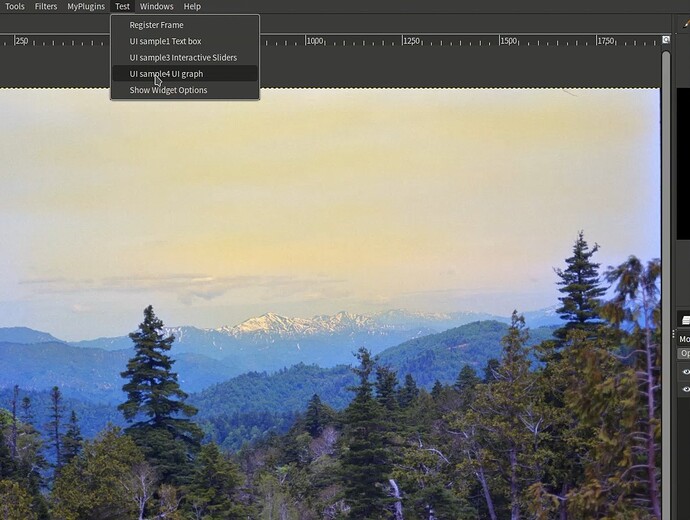
Task: Open the Help menu
Action: pos(192,6)
